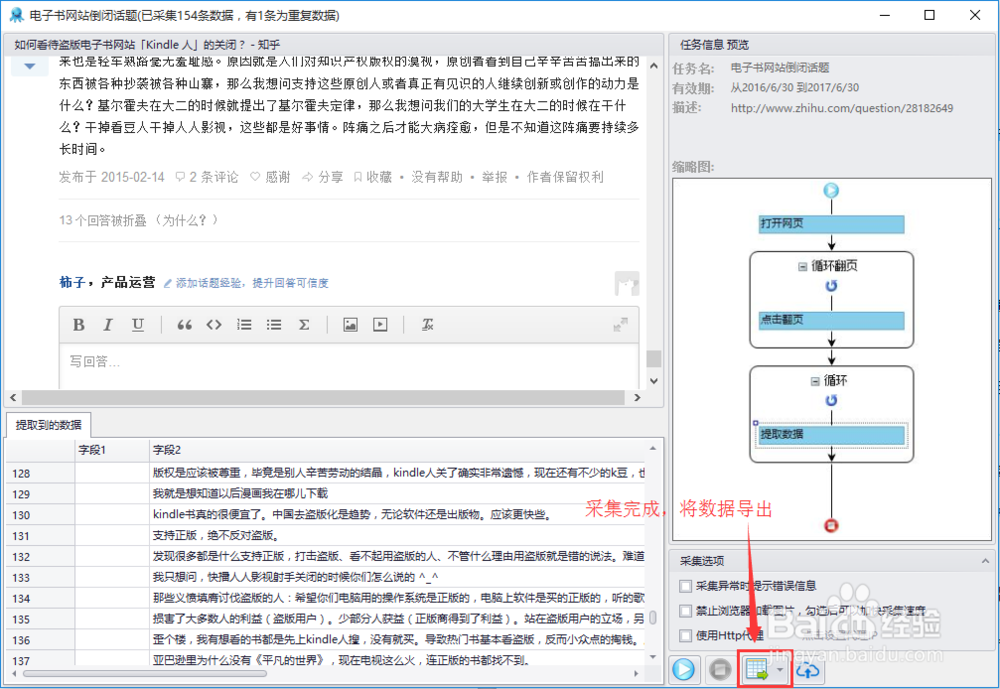Click the Underline formatting icon
1000x689 pixels.
(137, 325)
